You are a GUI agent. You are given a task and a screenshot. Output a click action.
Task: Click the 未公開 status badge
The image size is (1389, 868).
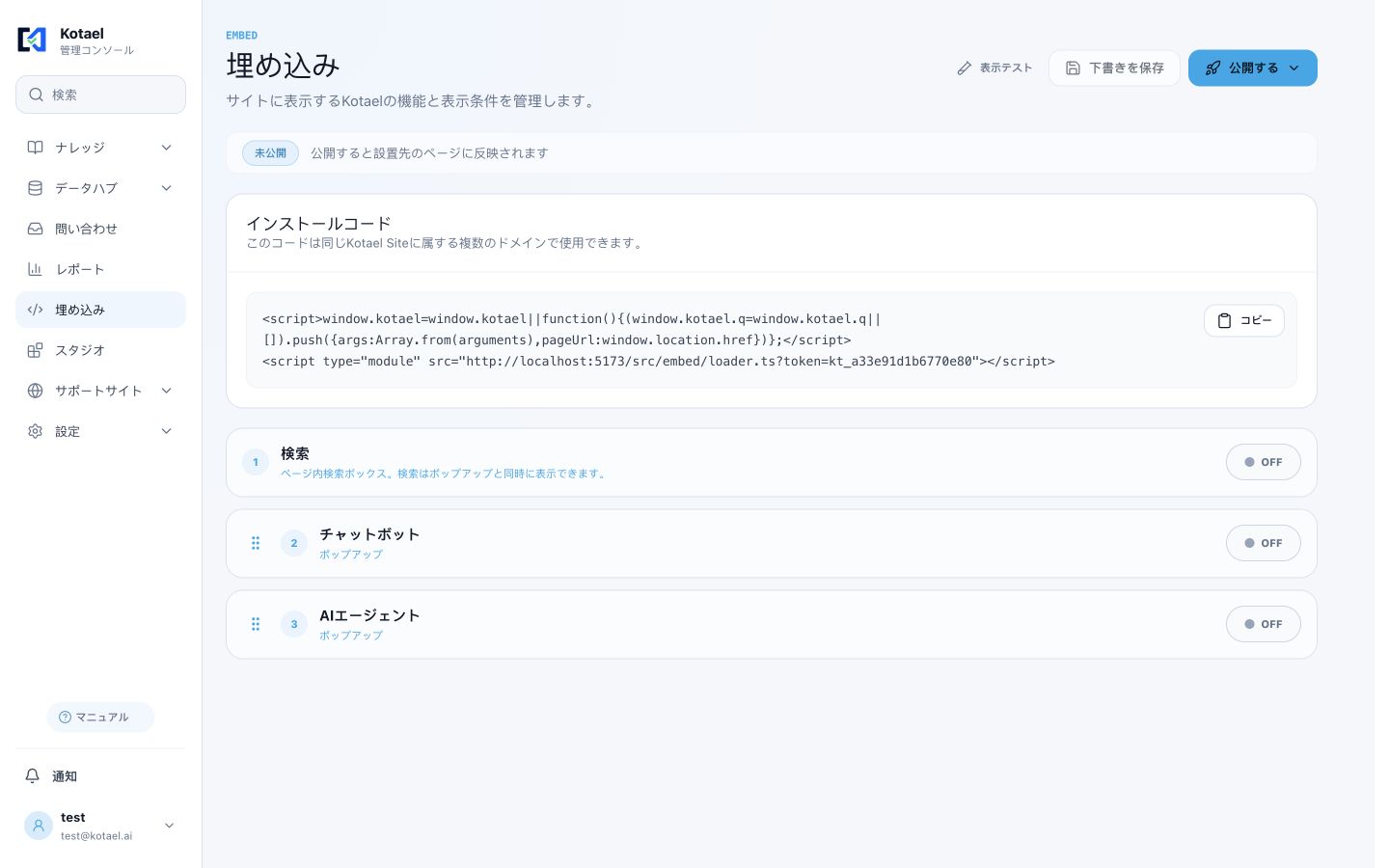(270, 153)
